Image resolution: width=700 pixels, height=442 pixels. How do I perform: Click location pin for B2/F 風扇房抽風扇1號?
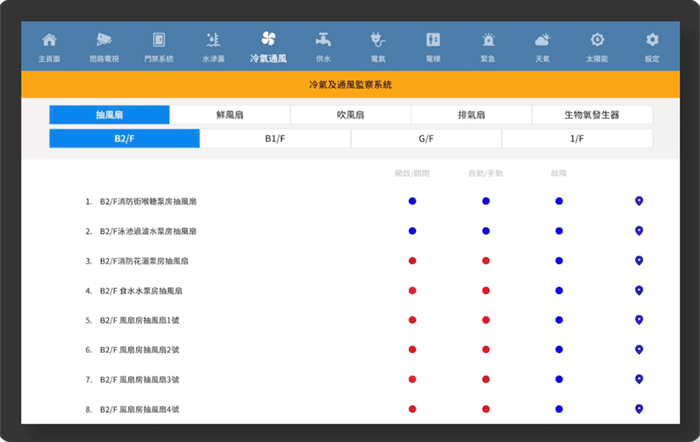639,320
